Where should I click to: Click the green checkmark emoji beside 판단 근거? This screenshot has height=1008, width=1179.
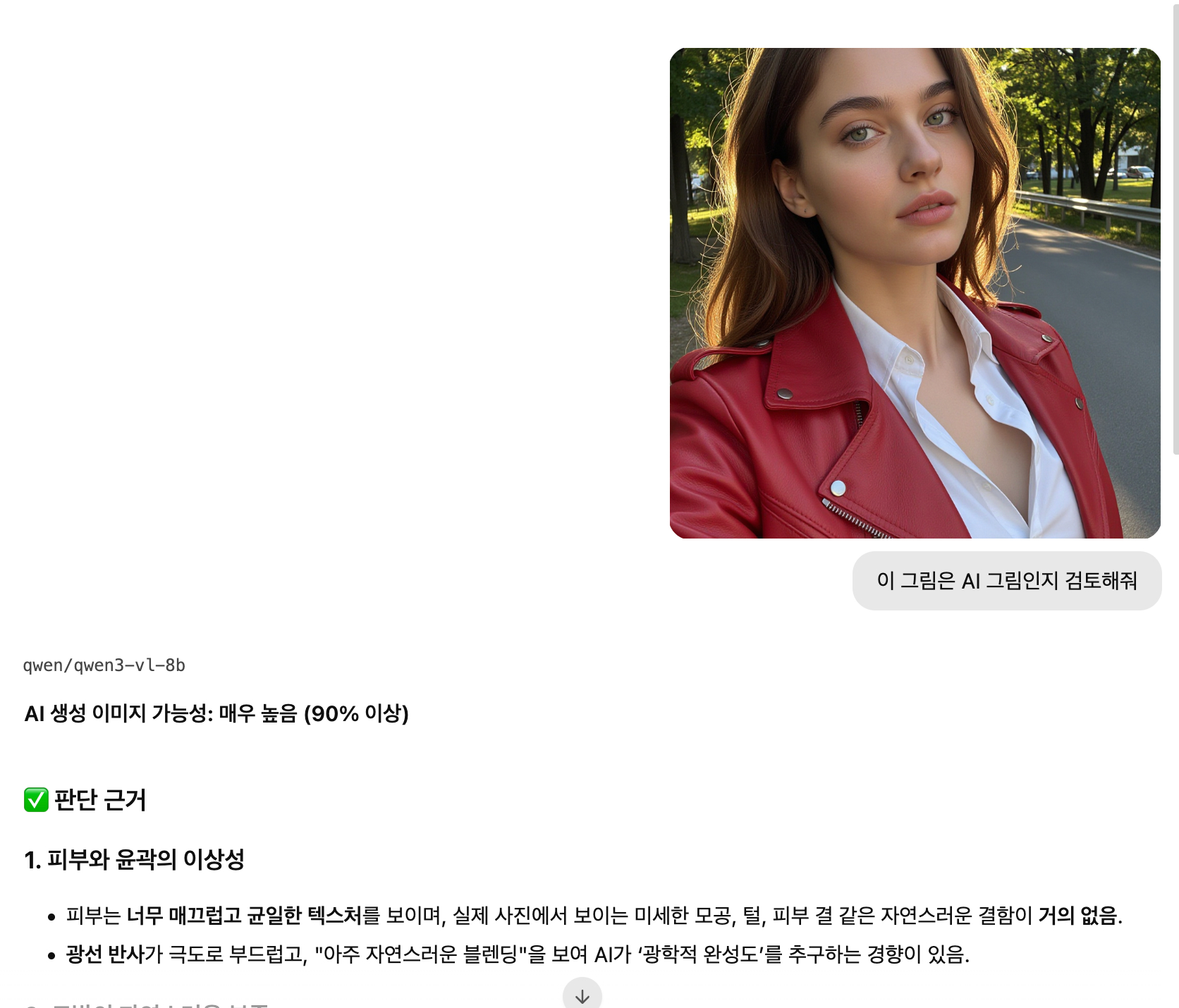[36, 800]
